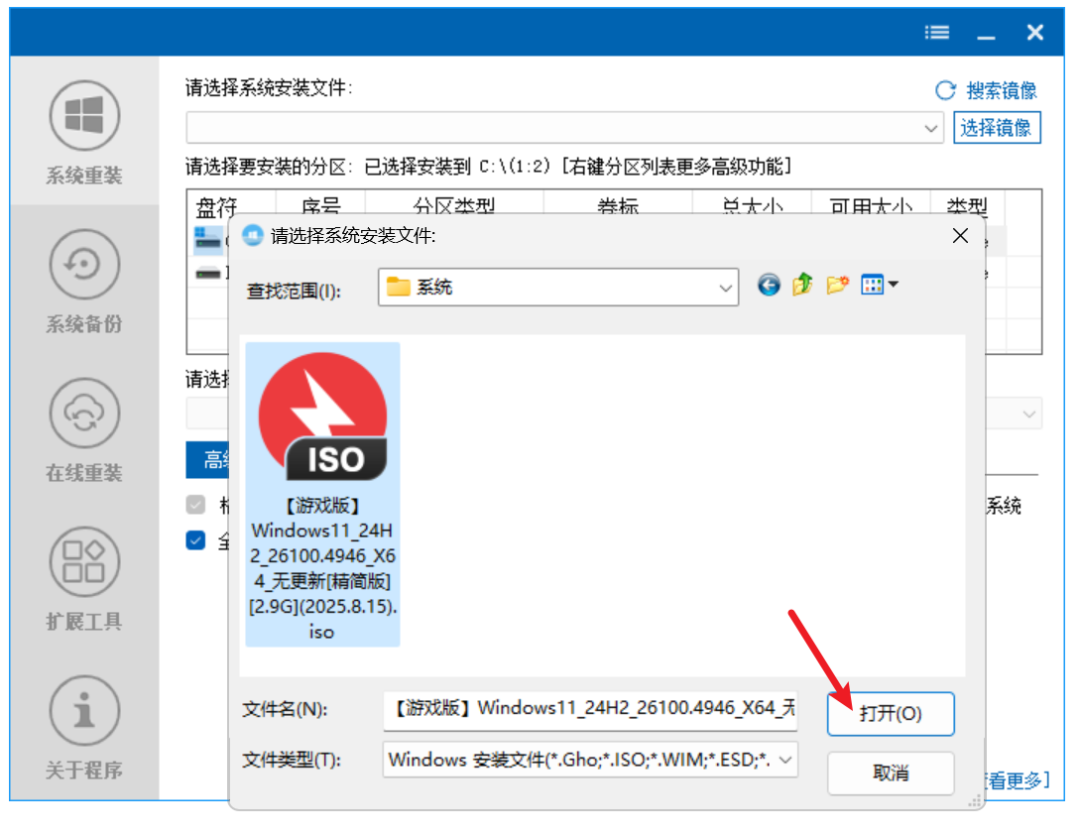
Task: Open the 系统备份 sidebar section
Action: pos(84,280)
